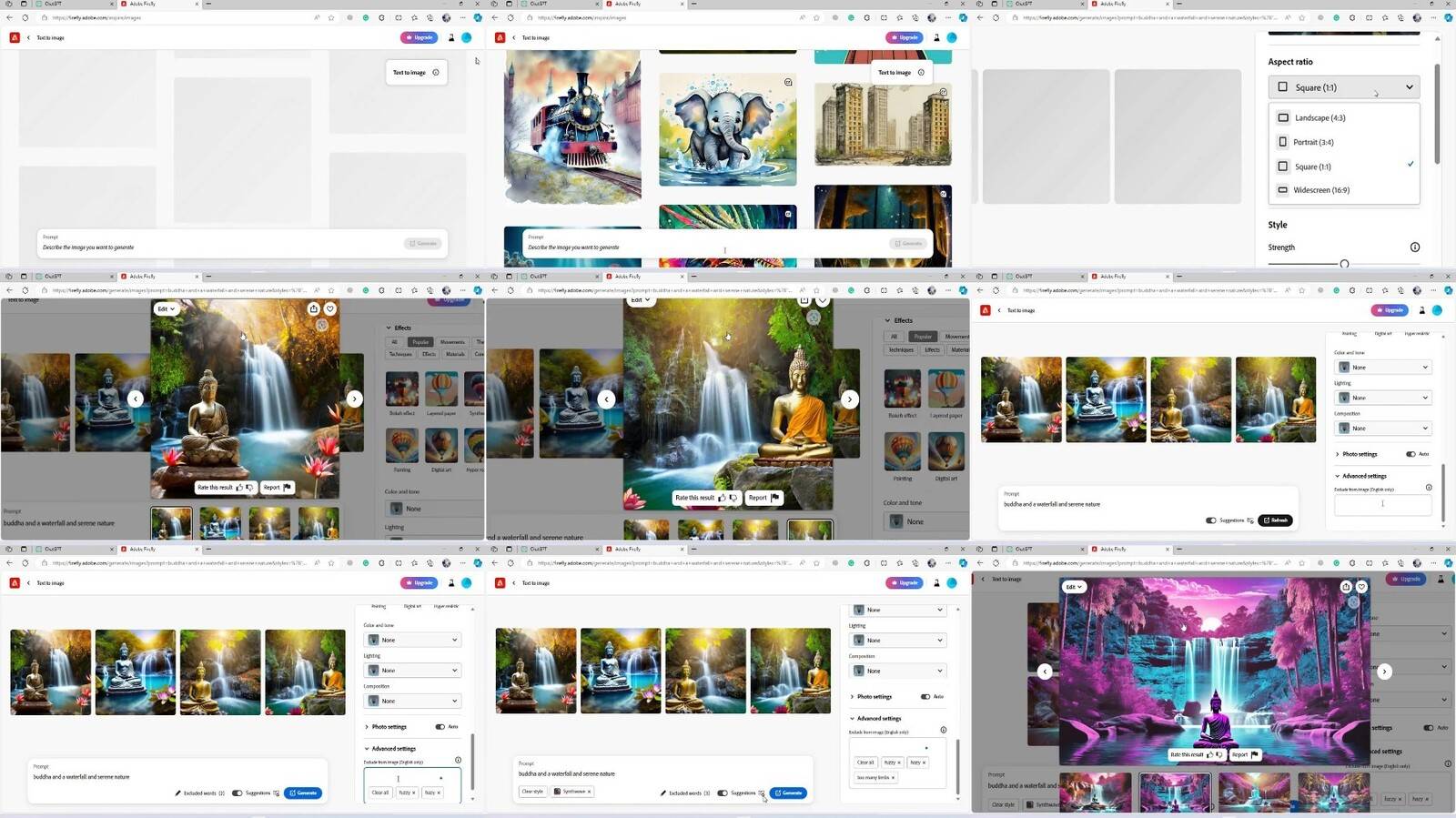The height and width of the screenshot is (818, 1456).
Task: Go to the next image from the orange-robed Buddha preview
Action: tap(850, 399)
